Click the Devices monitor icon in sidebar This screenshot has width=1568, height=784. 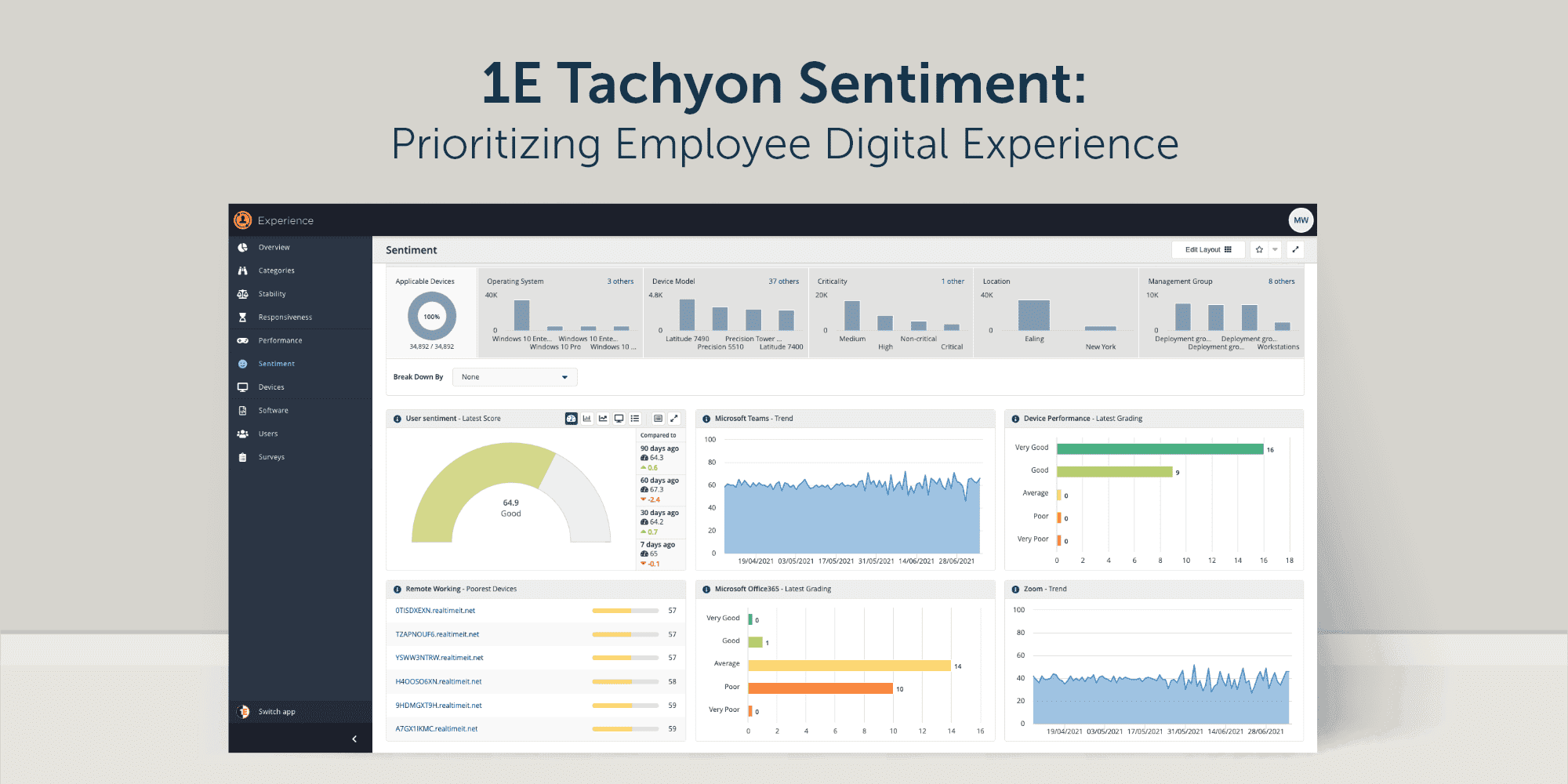pyautogui.click(x=242, y=387)
